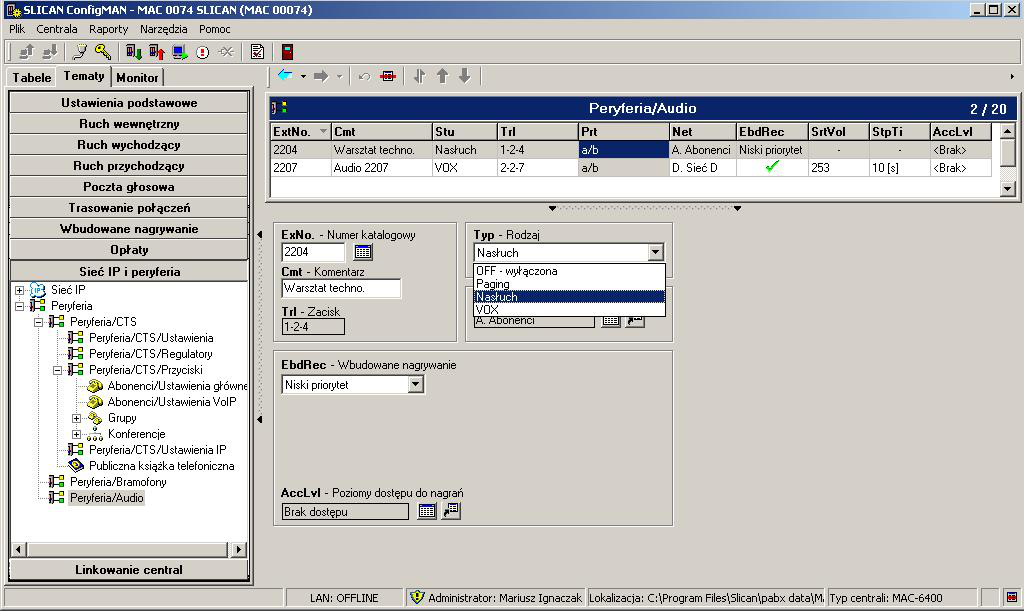The width and height of the screenshot is (1024, 611).
Task: Click the Cmt Komentarz input field
Action: point(341,288)
